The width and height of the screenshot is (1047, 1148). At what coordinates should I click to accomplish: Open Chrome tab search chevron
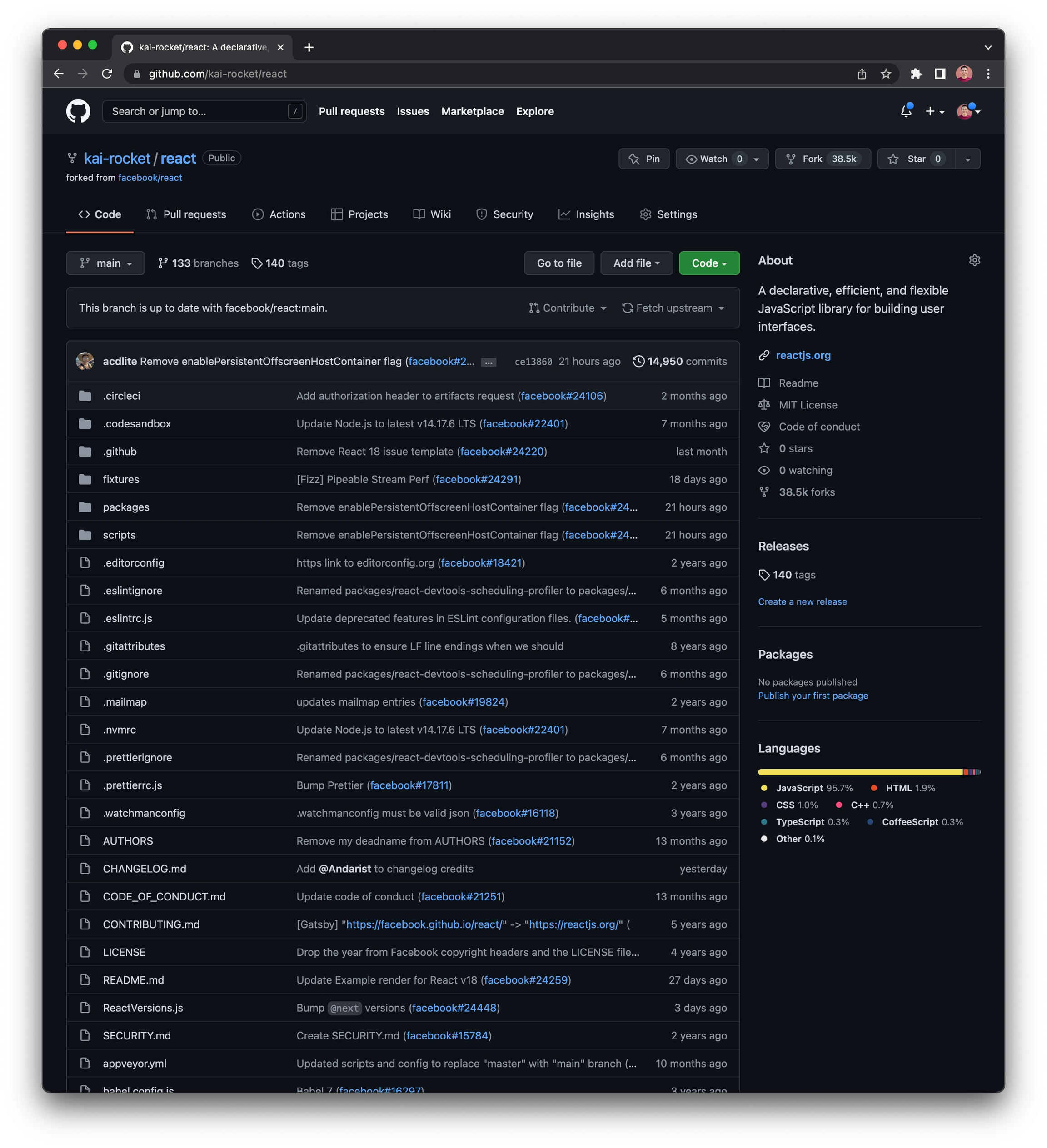tap(988, 47)
